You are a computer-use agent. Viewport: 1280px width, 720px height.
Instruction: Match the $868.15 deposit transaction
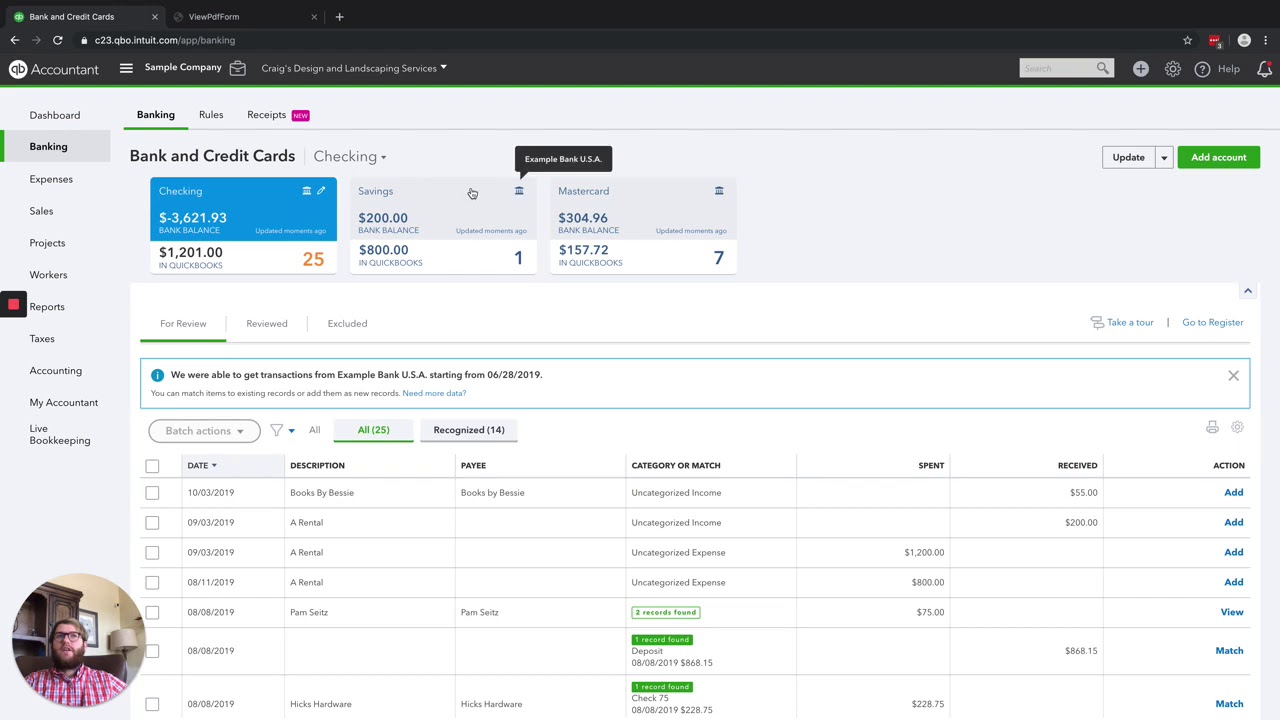point(1229,650)
